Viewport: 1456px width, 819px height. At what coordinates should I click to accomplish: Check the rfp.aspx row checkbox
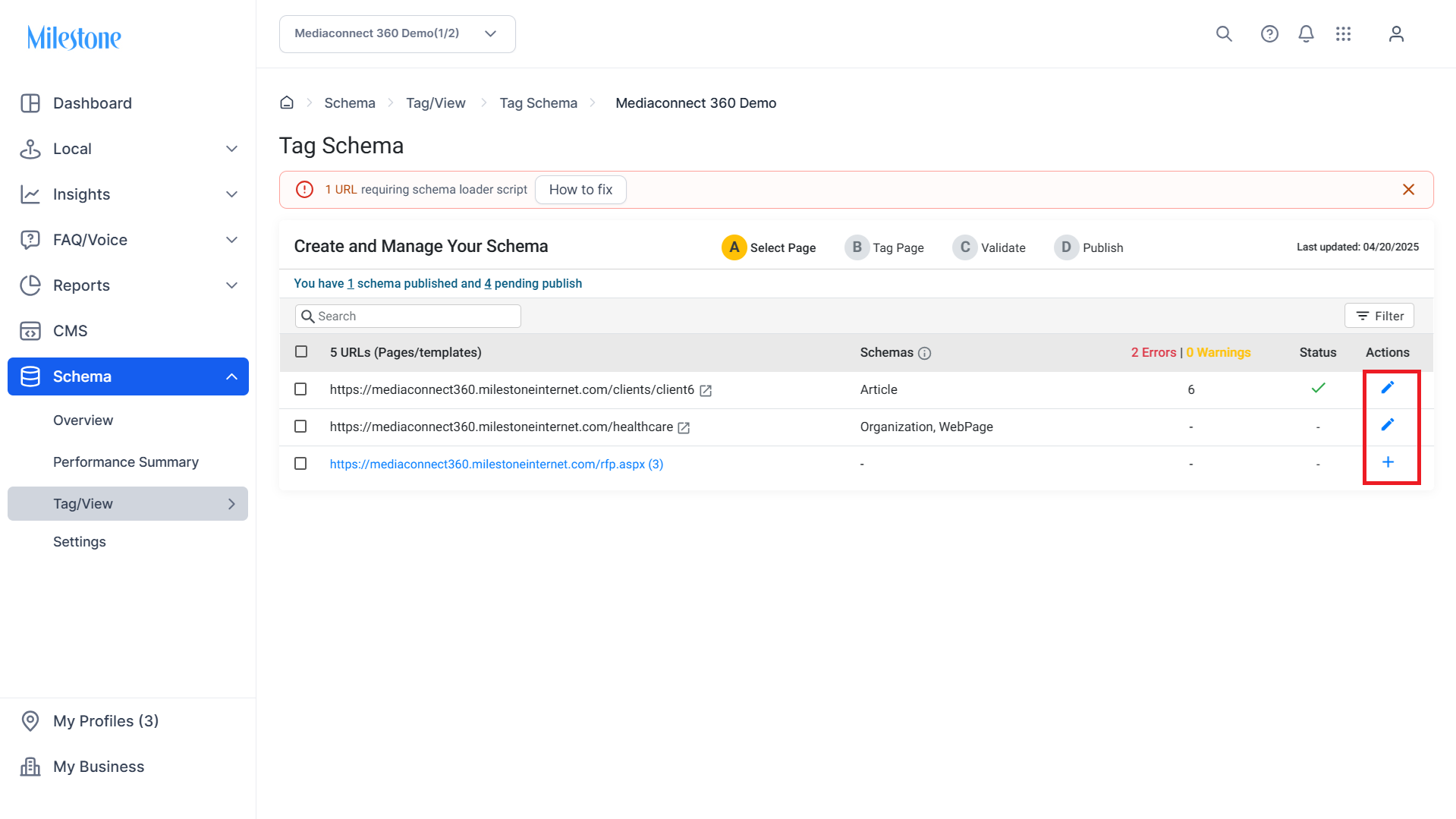tap(300, 463)
